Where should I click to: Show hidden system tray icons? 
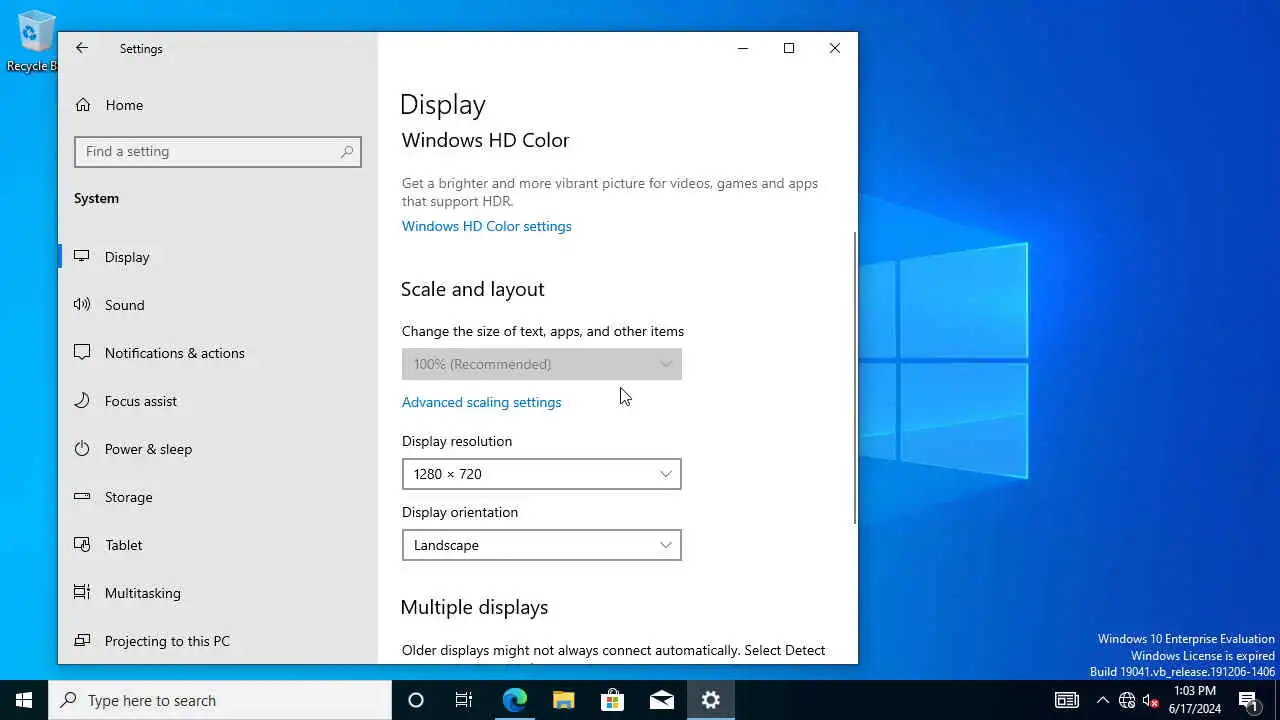point(1102,700)
